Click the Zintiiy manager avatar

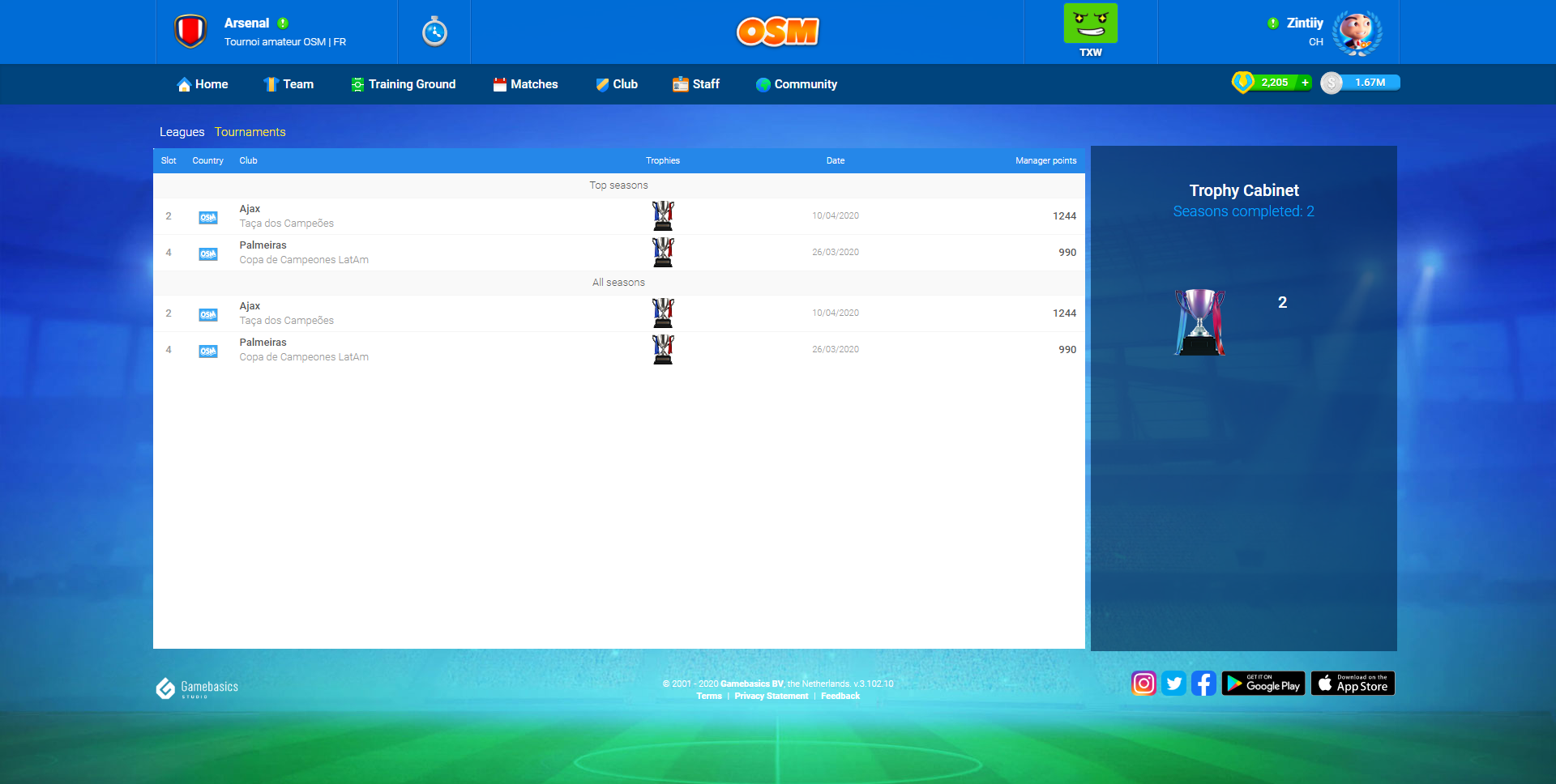(x=1357, y=33)
